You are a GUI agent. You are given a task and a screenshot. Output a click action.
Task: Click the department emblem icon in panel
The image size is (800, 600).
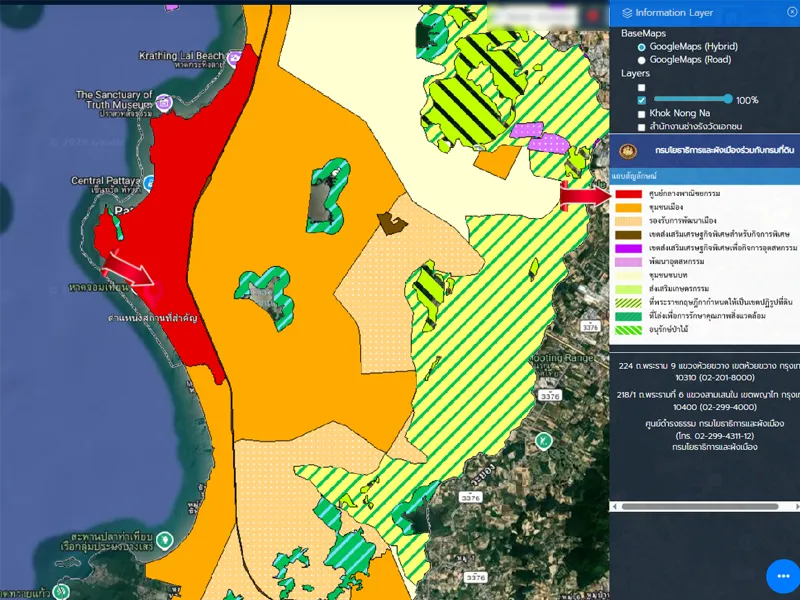click(x=628, y=151)
